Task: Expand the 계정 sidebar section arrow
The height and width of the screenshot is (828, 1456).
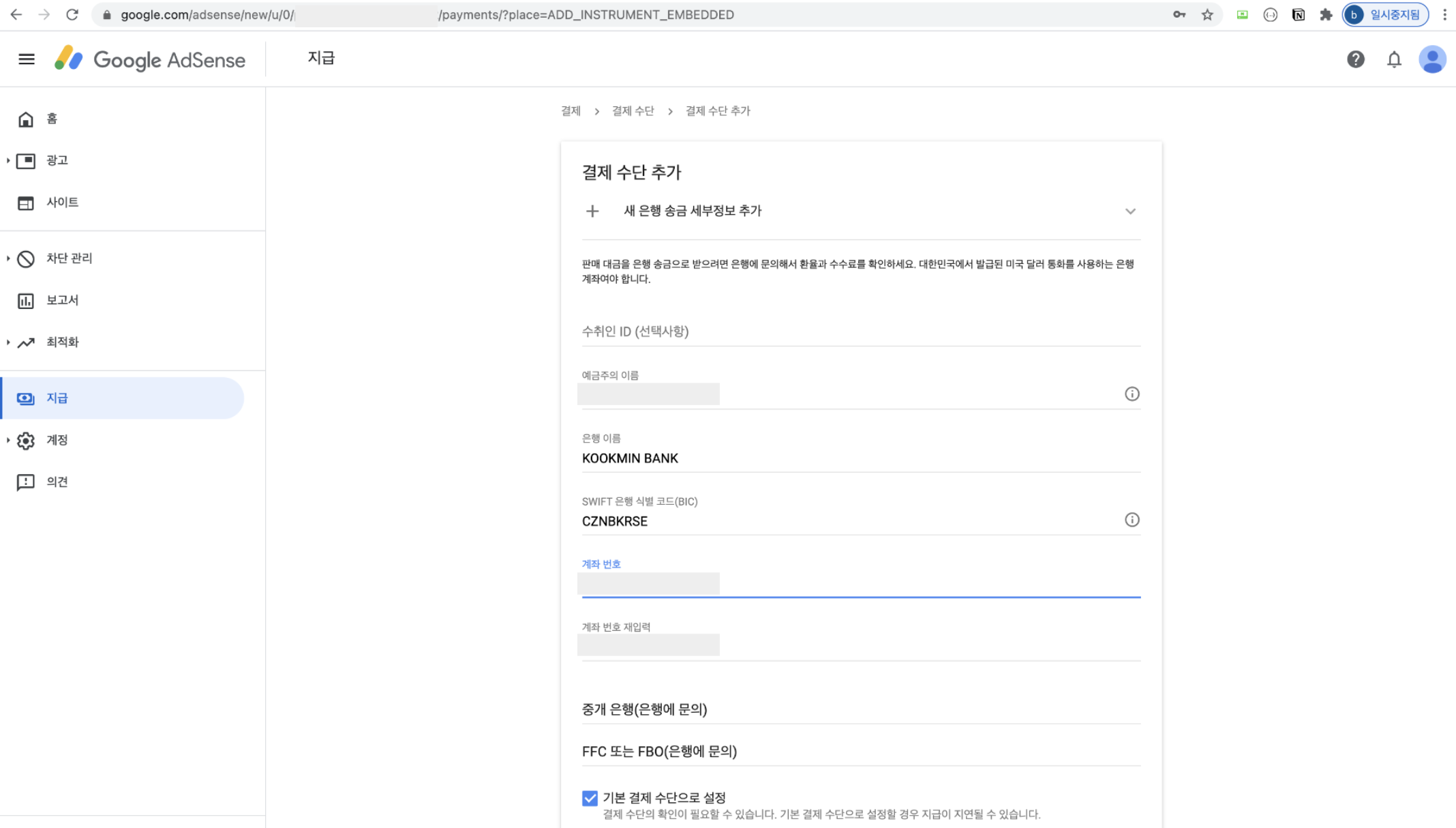Action: [x=8, y=440]
